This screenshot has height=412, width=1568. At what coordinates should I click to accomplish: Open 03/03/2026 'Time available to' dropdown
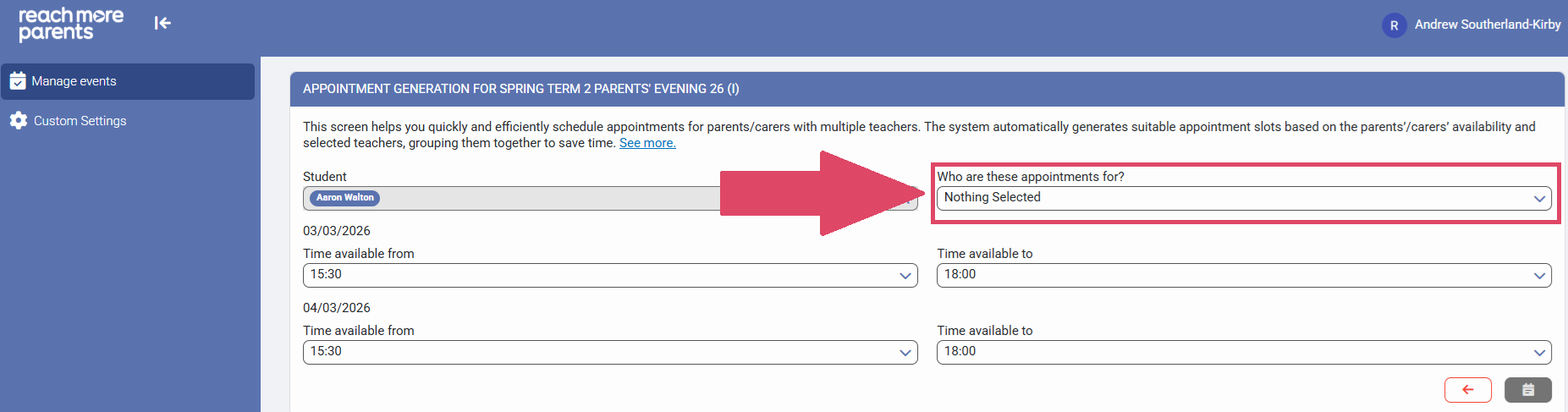coord(1243,275)
